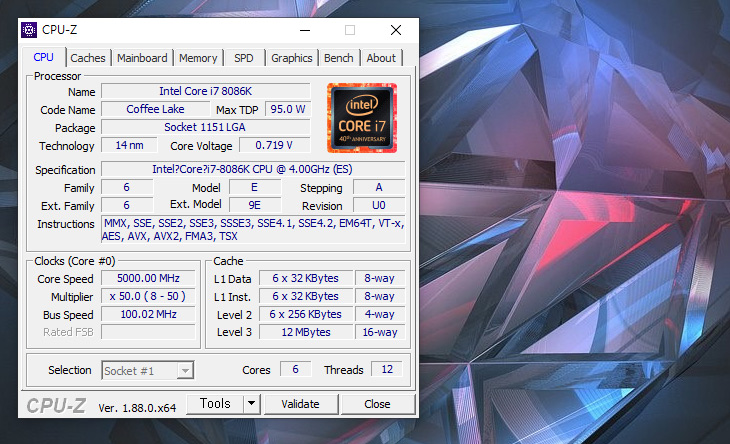Viewport: 730px width, 444px height.
Task: Open the Graphics tab
Action: 291,58
